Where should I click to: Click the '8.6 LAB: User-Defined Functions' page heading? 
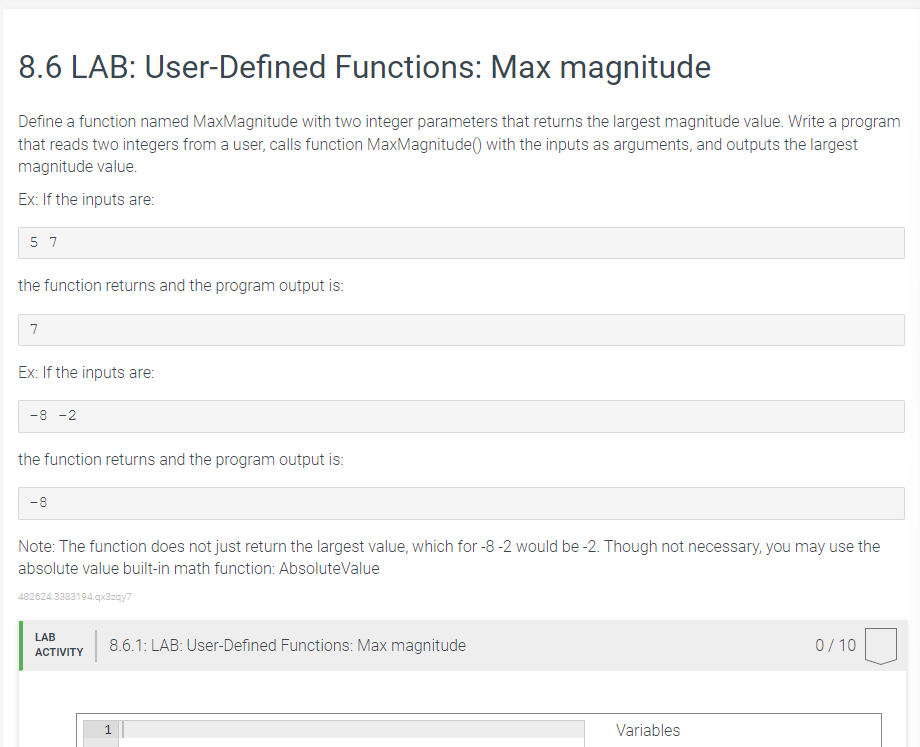[x=364, y=67]
